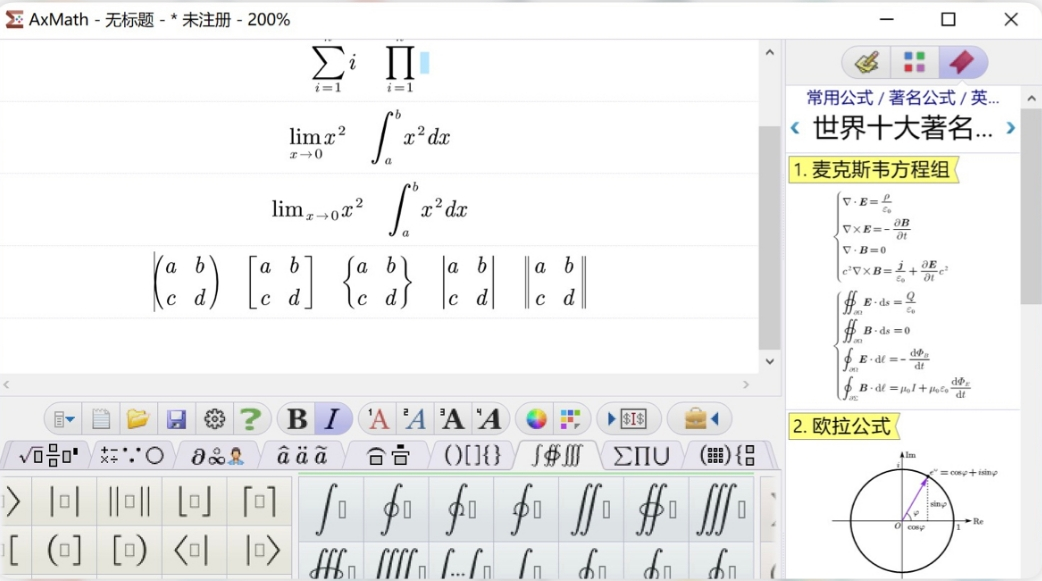The width and height of the screenshot is (1042, 581).
Task: Switch to the ( ) [ ] { } brackets tab
Action: [471, 456]
